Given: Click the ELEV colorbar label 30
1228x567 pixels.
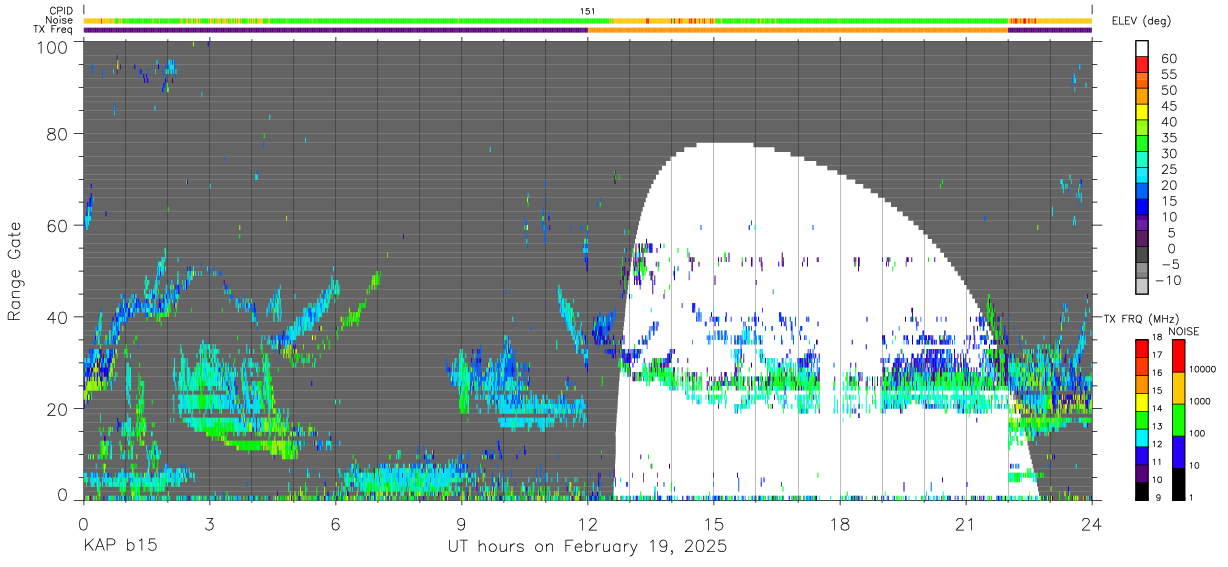Looking at the screenshot, I should tap(1167, 154).
